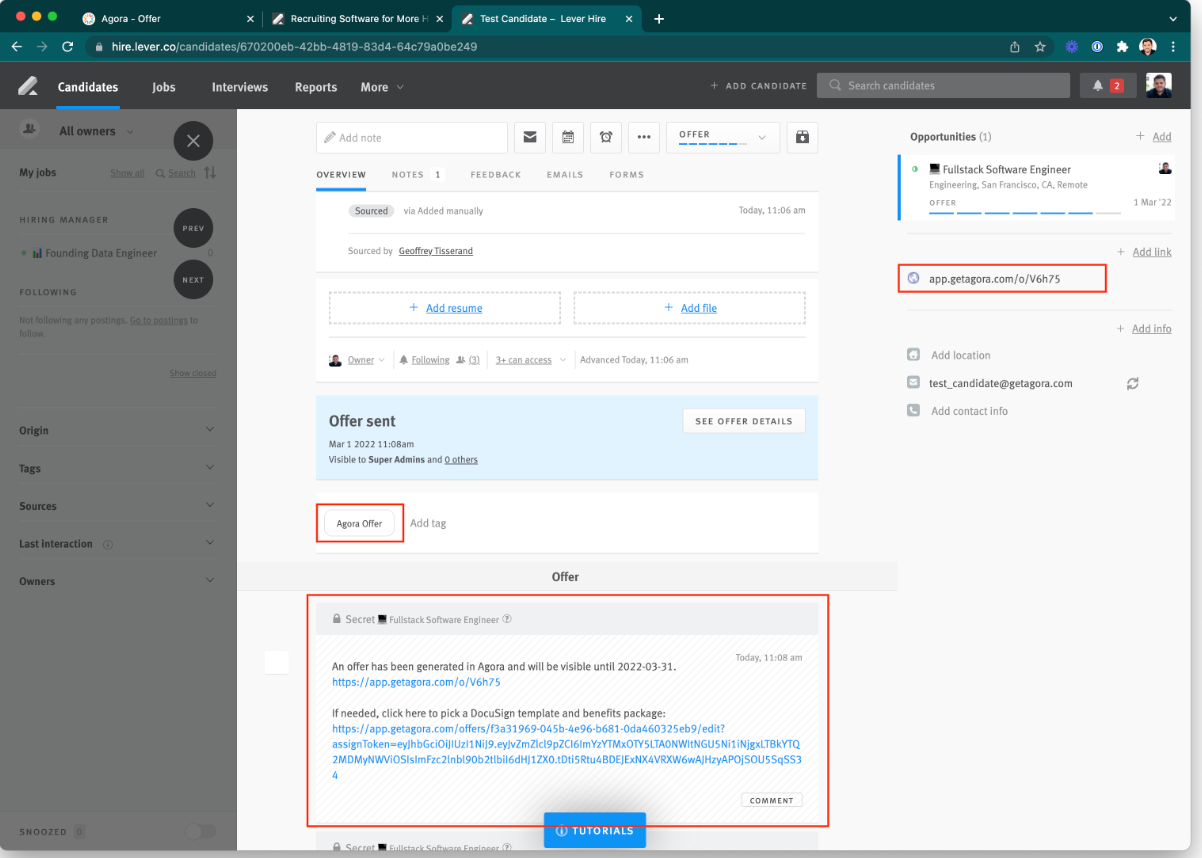This screenshot has width=1202, height=858.
Task: Click the archive candidate box icon
Action: (802, 137)
